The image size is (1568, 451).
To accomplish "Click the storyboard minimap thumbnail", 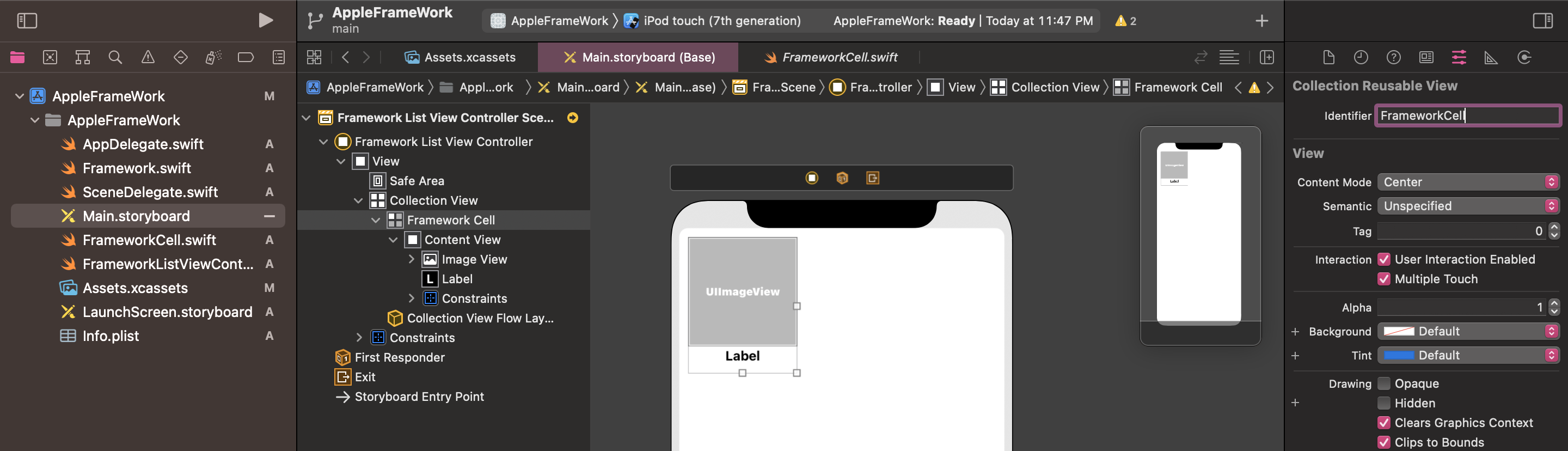I will (x=1200, y=235).
